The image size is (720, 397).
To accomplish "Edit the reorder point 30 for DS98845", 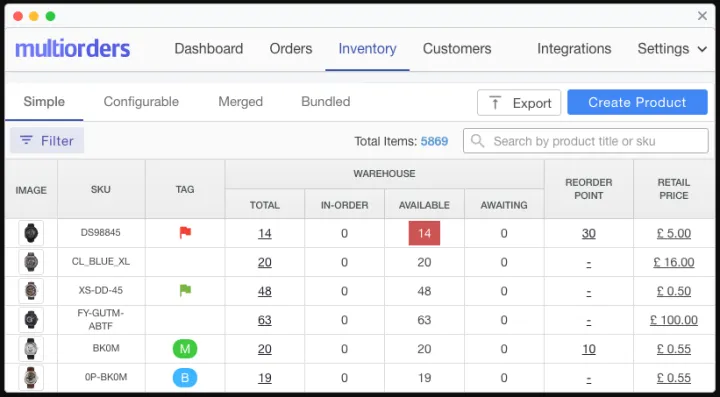I will point(589,233).
